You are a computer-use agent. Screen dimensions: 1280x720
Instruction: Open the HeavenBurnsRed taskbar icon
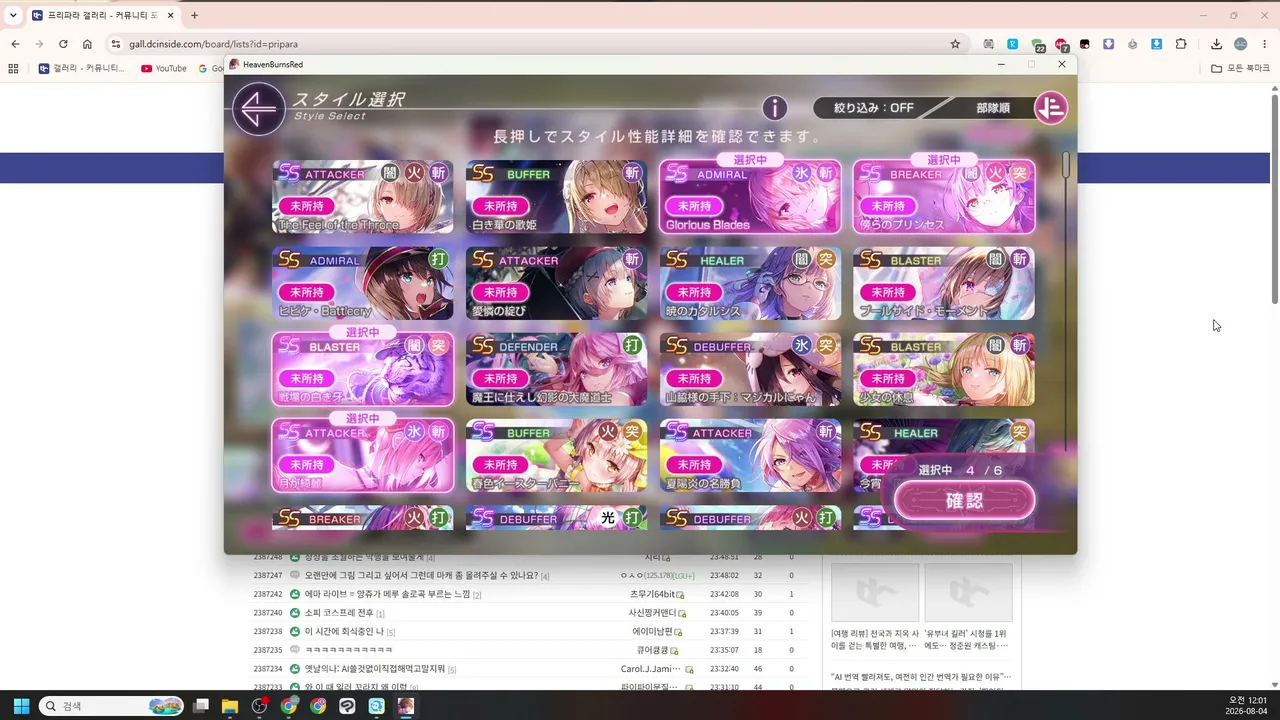coord(406,706)
